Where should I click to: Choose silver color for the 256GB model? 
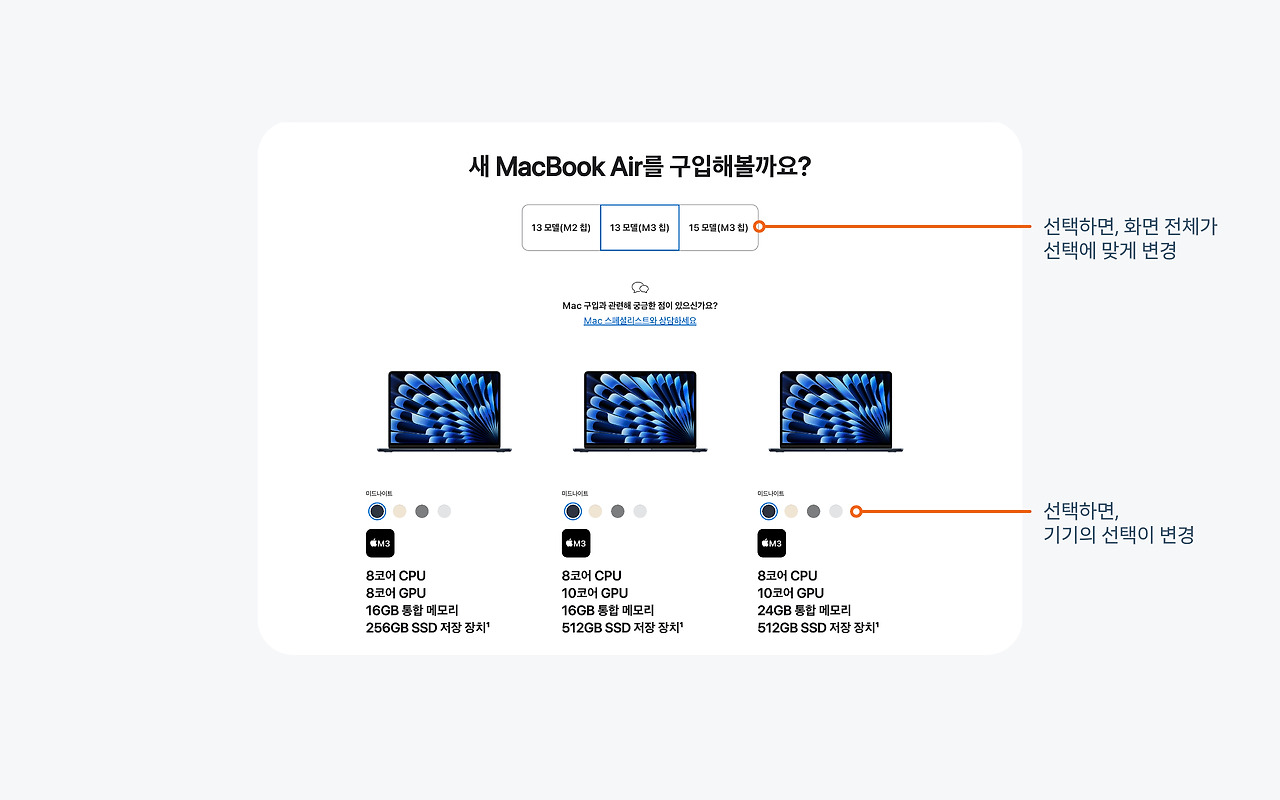click(444, 511)
